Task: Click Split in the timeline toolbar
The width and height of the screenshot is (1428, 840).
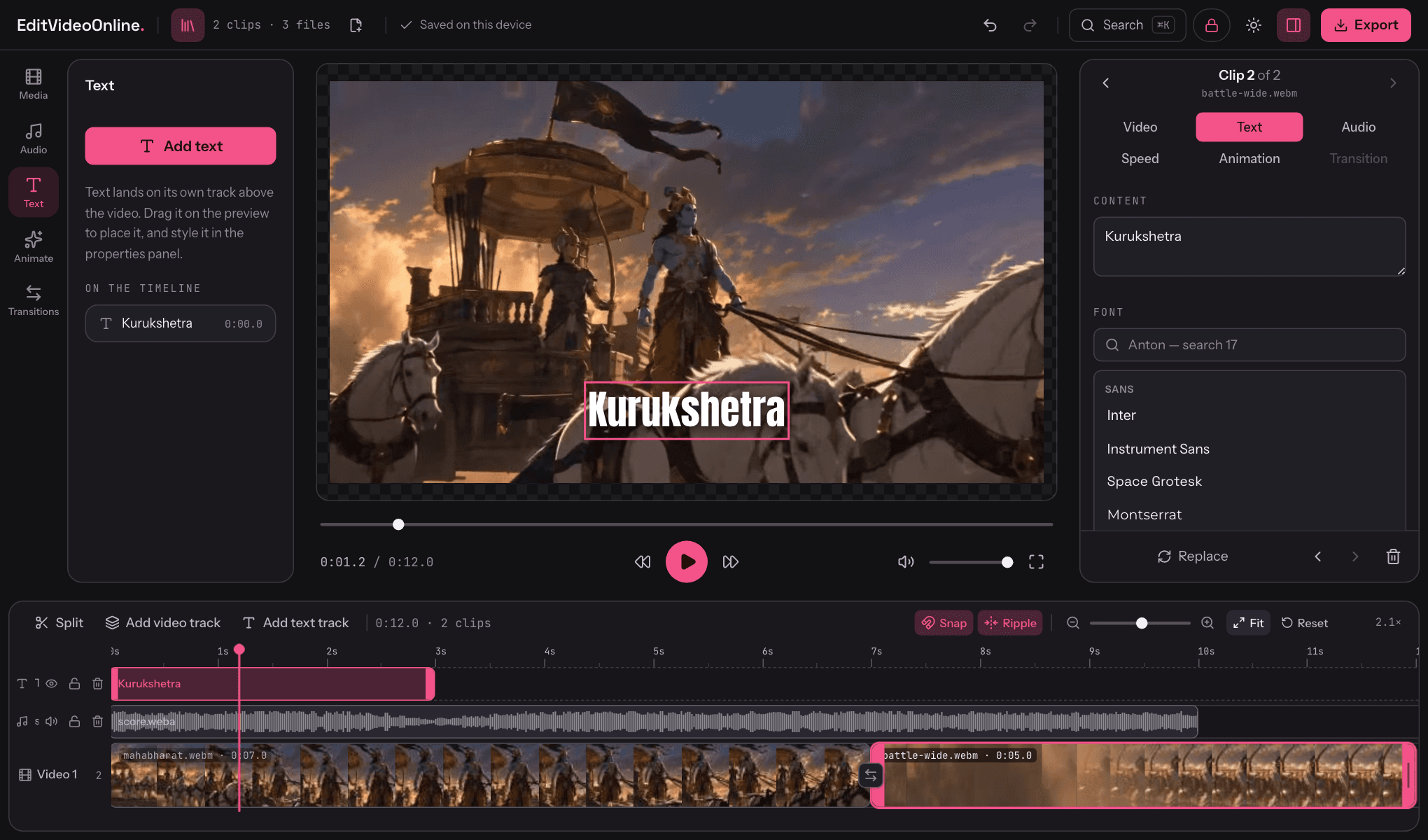Action: 59,622
